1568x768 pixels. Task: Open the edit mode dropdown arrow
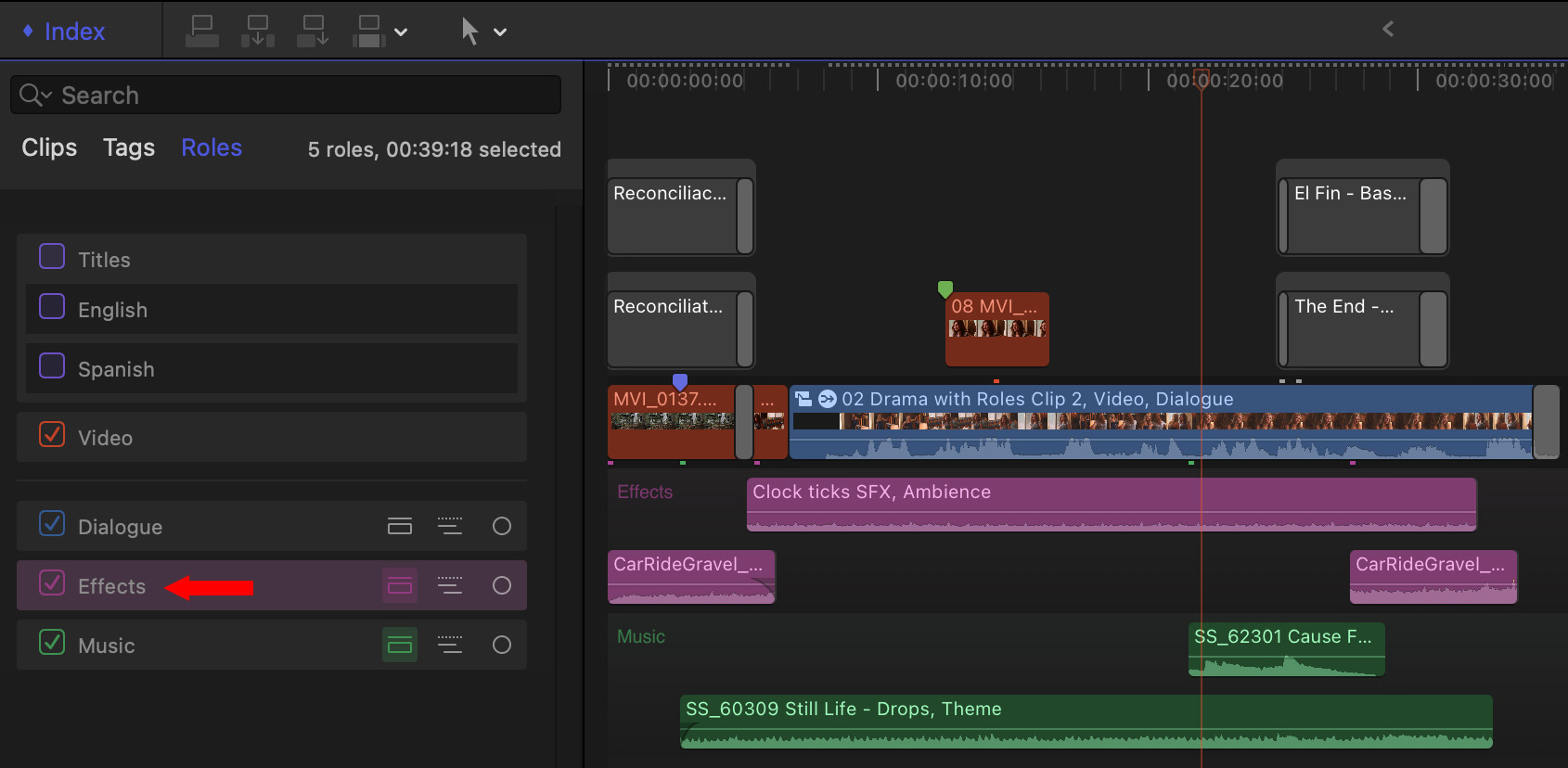pos(401,32)
